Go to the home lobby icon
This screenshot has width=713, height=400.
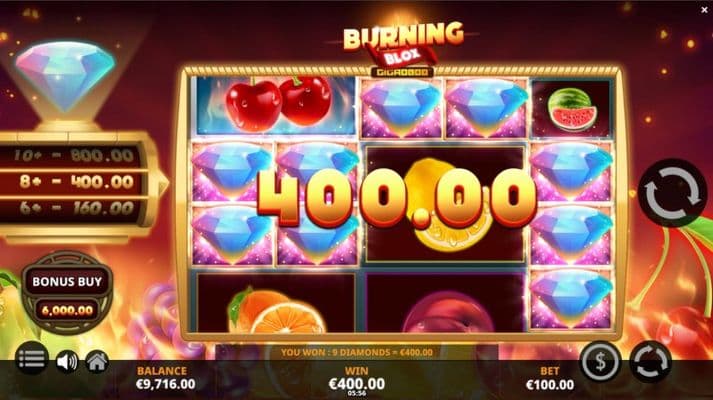(97, 361)
